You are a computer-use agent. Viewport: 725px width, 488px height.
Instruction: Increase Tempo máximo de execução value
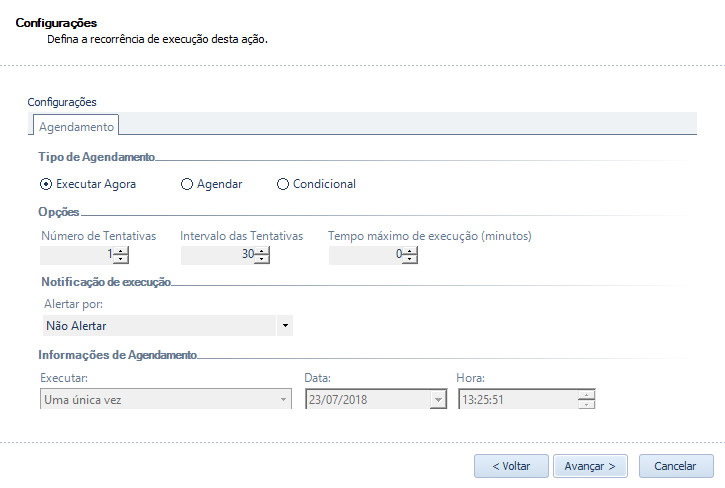[409, 250]
